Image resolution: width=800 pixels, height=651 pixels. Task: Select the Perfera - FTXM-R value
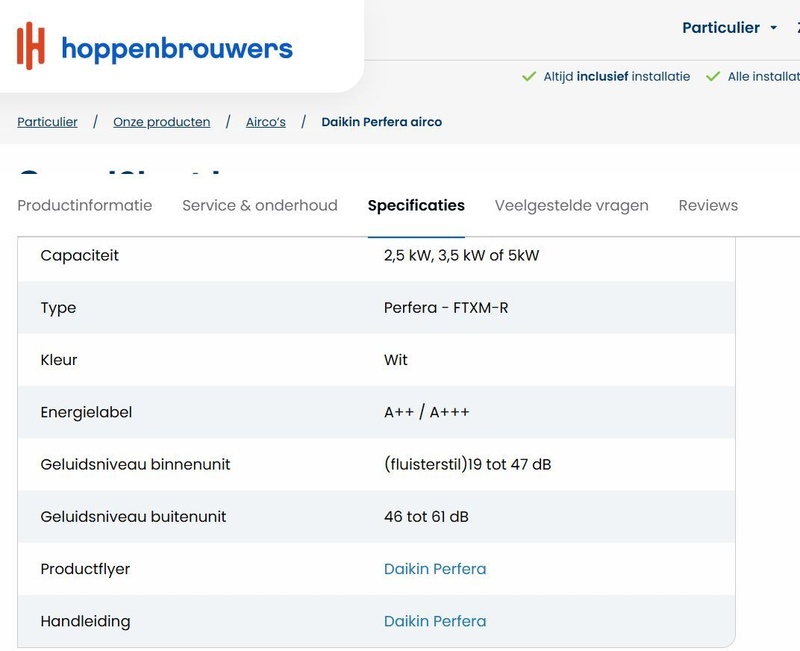[446, 308]
